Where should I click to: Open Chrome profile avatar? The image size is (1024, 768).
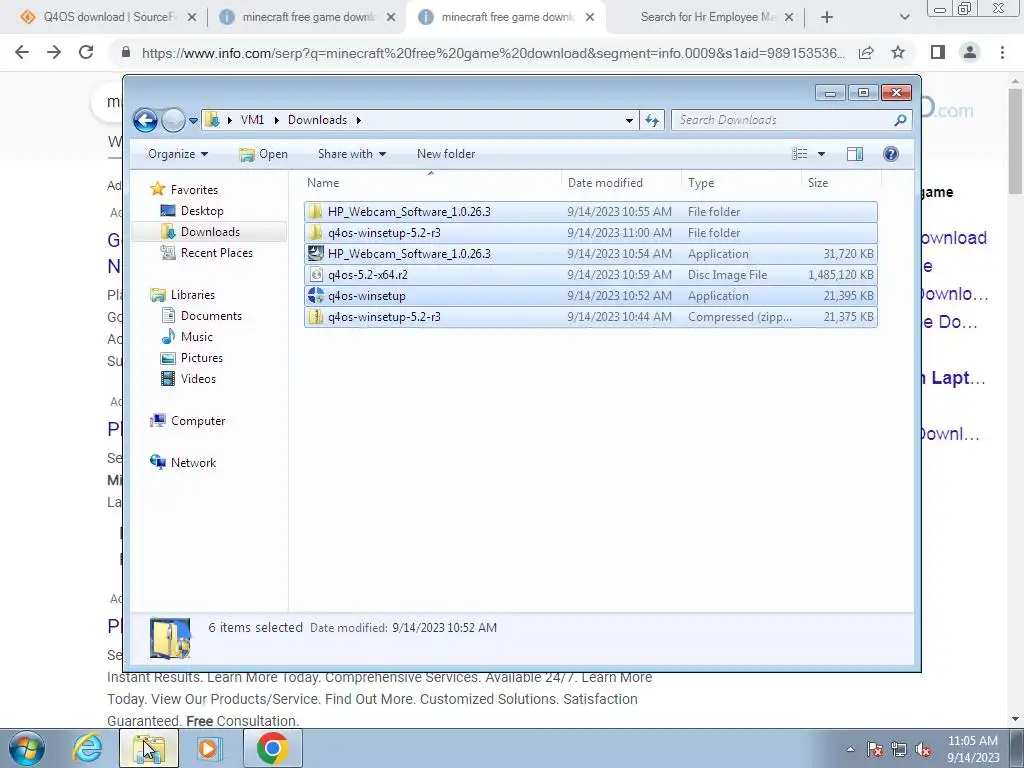[x=970, y=52]
